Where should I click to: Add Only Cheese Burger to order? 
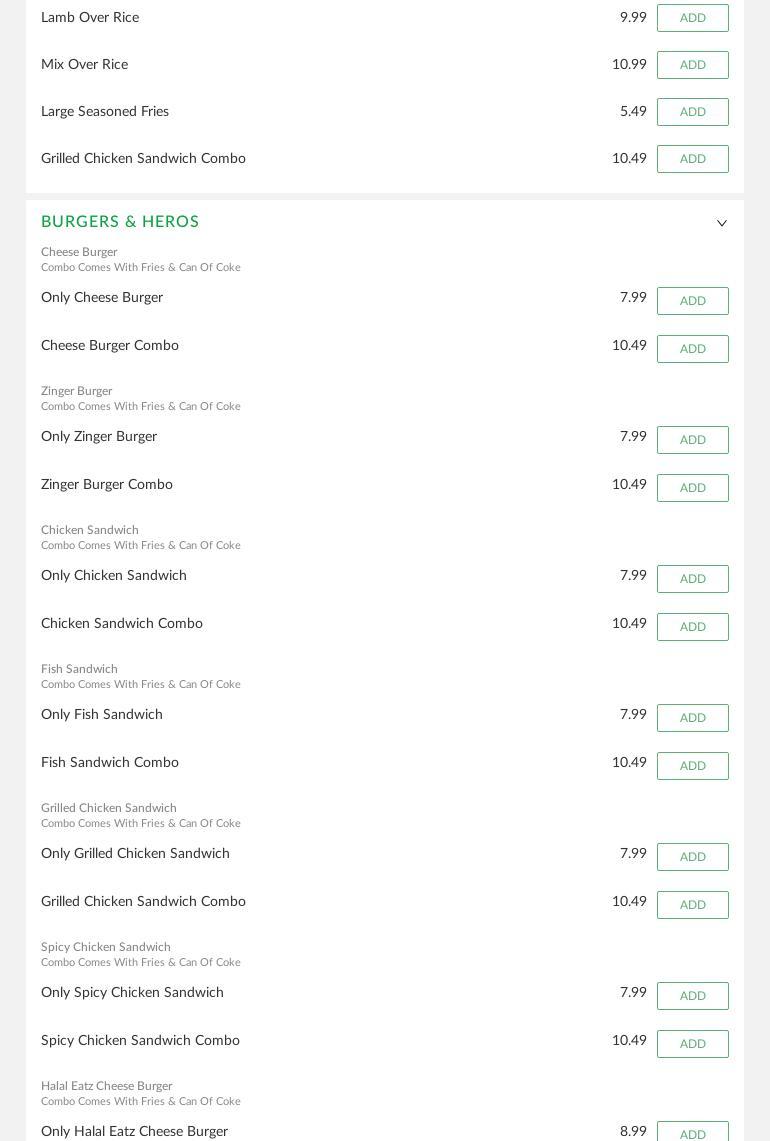click(692, 301)
